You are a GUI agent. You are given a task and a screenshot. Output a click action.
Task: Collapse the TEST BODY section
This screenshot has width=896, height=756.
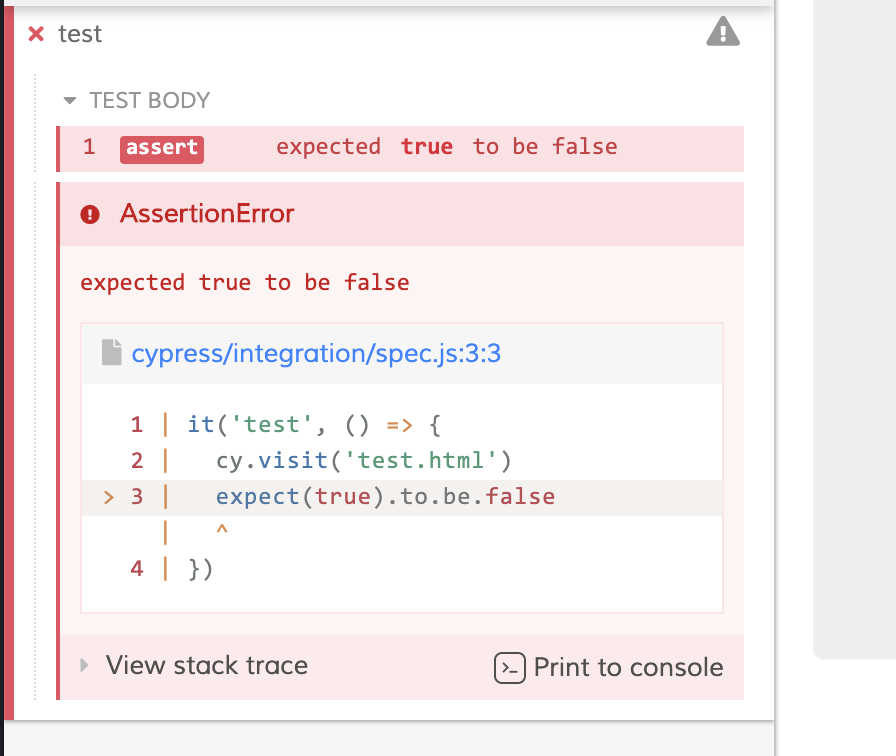(x=68, y=100)
